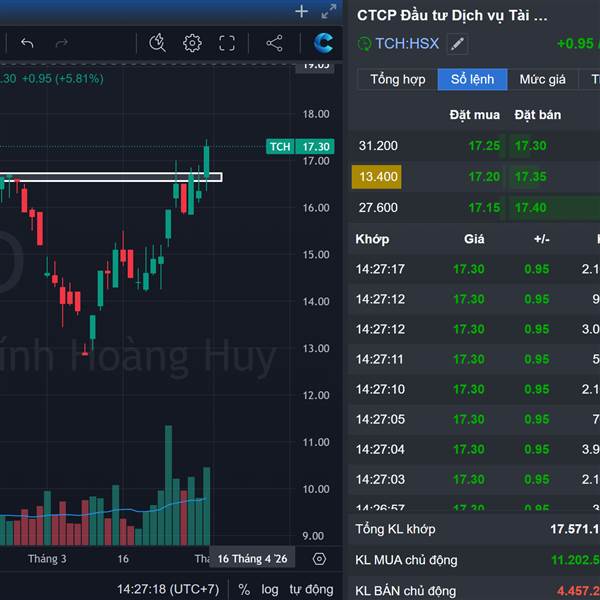Toggle auto scale "tự động"
The image size is (600, 600).
tap(311, 590)
